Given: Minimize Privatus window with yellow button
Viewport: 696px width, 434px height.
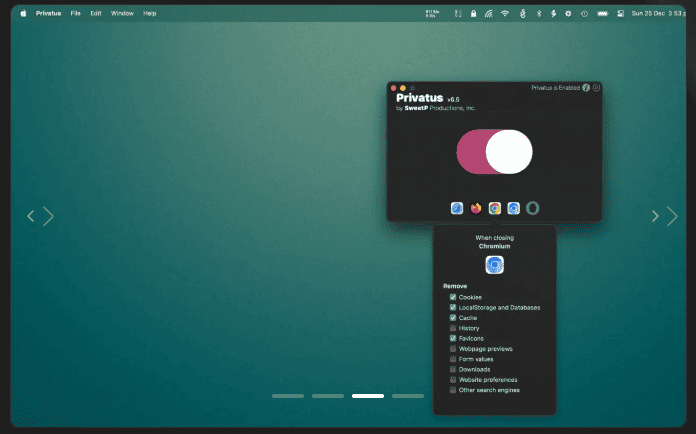Looking at the screenshot, I should tap(403, 88).
